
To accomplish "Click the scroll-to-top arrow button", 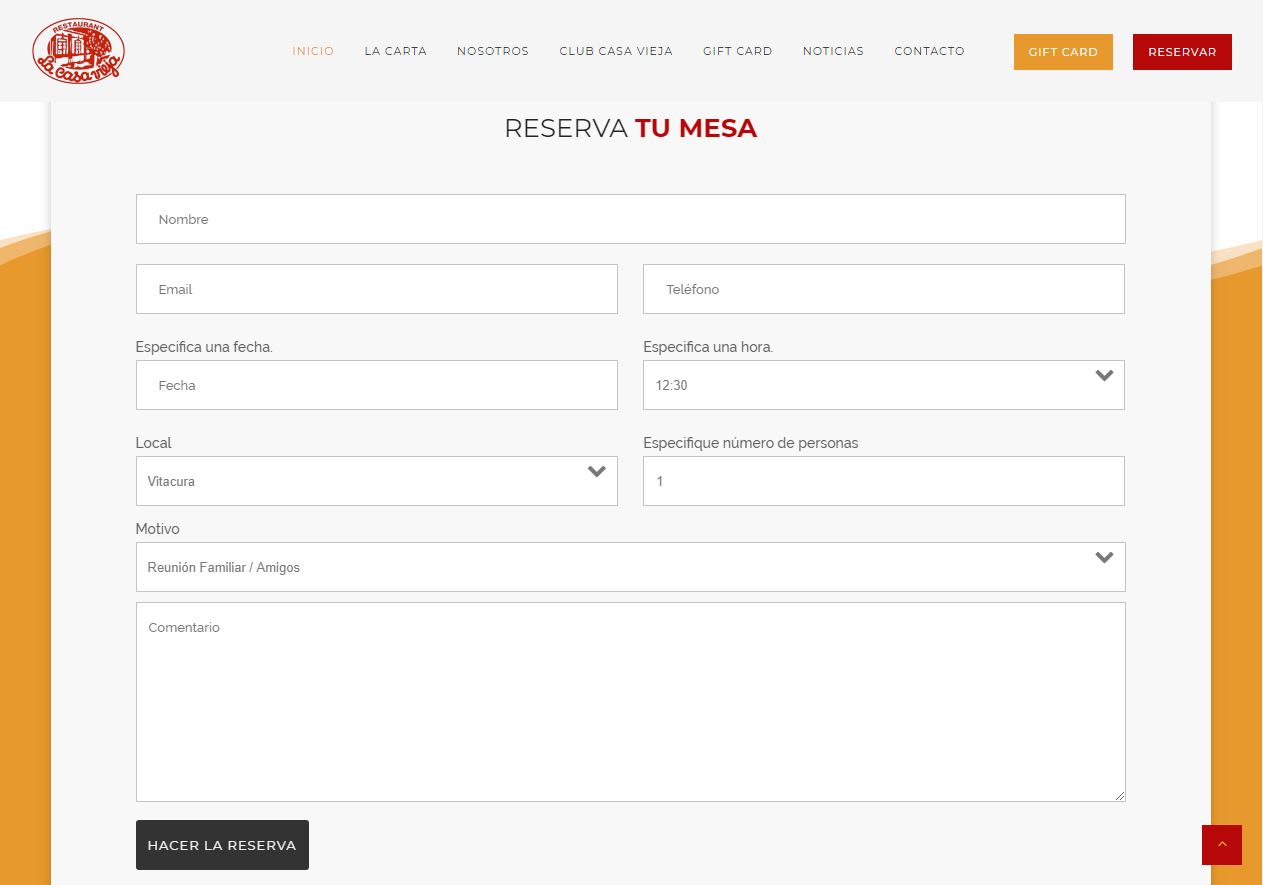I will (1221, 845).
